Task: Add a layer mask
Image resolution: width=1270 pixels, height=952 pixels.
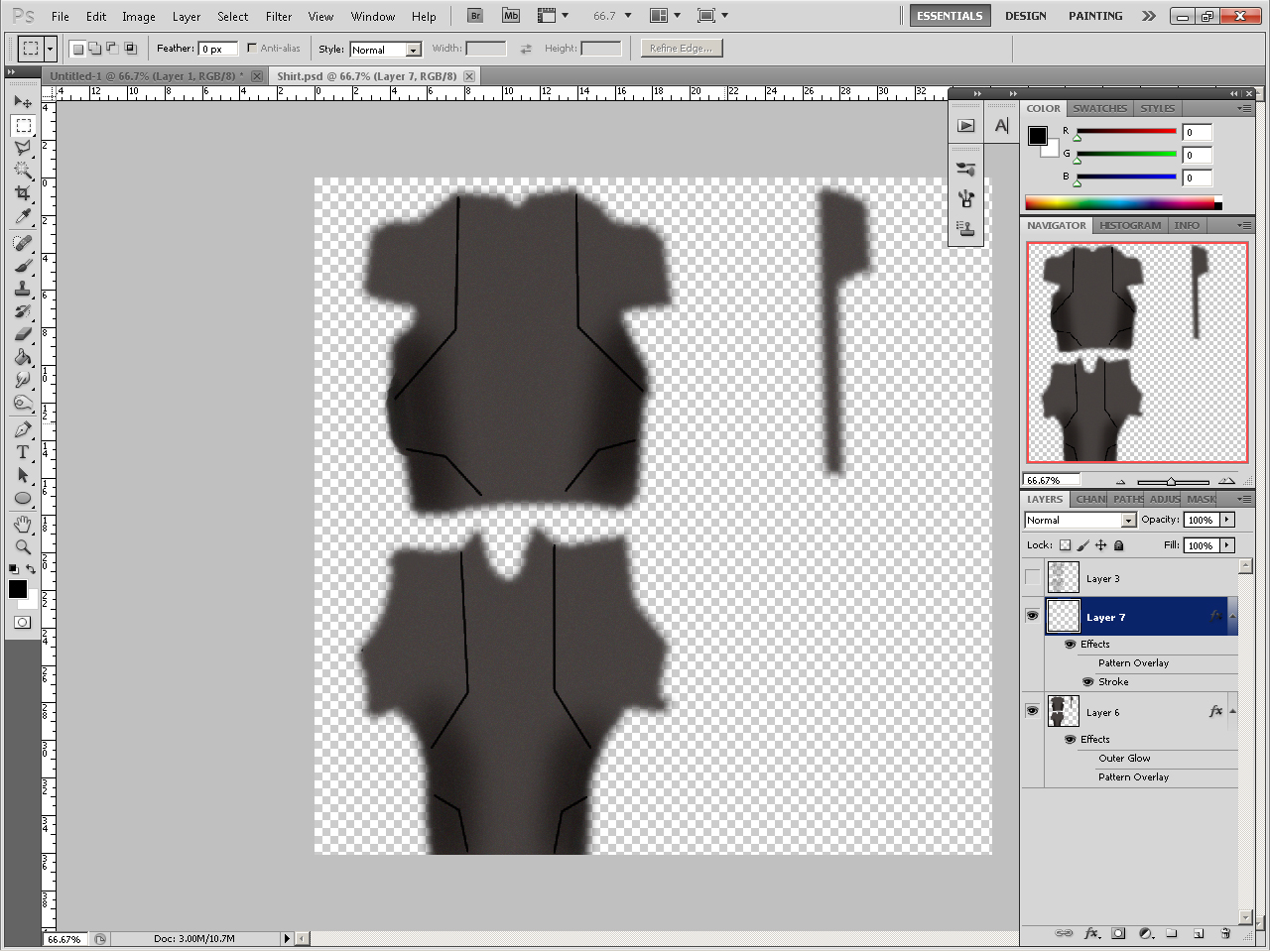Action: pyautogui.click(x=1118, y=933)
